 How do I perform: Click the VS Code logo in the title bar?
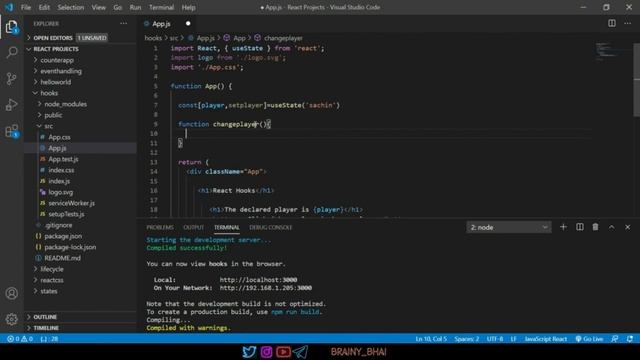click(x=9, y=7)
